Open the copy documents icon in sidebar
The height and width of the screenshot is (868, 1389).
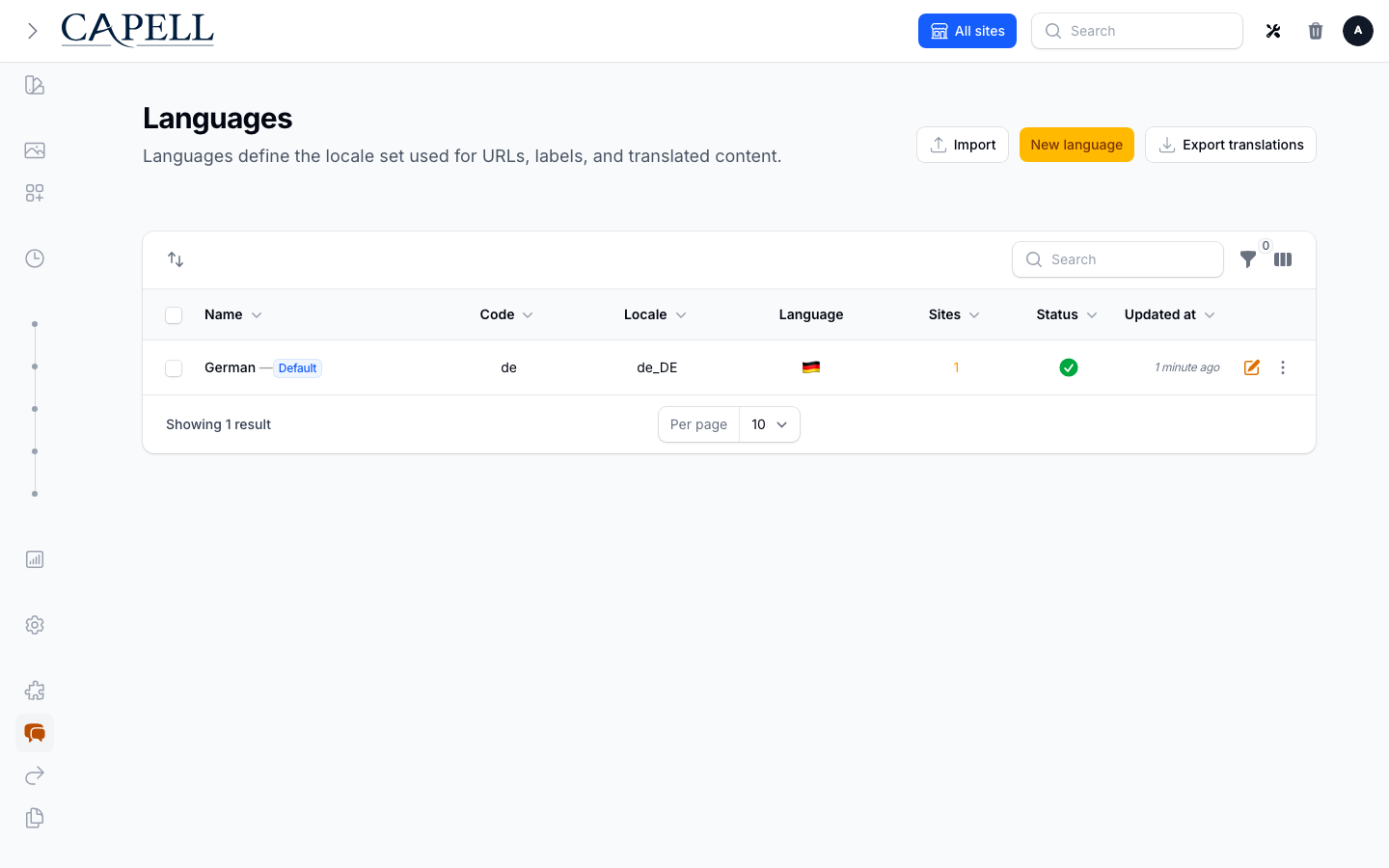[35, 818]
